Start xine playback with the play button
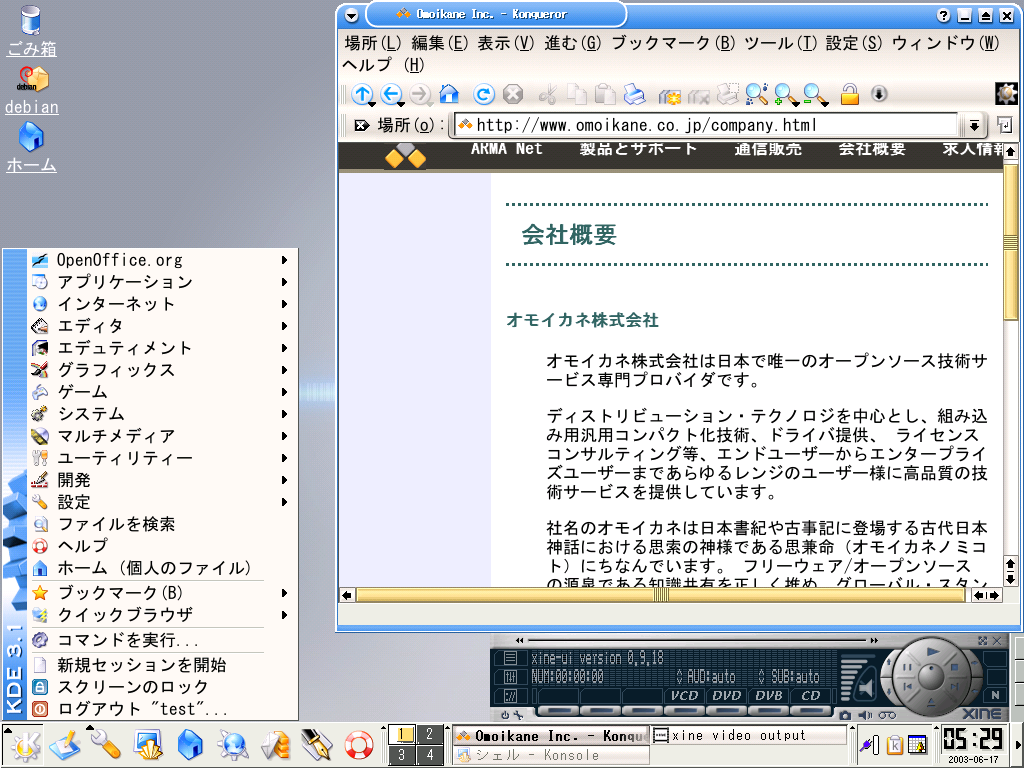 click(933, 651)
